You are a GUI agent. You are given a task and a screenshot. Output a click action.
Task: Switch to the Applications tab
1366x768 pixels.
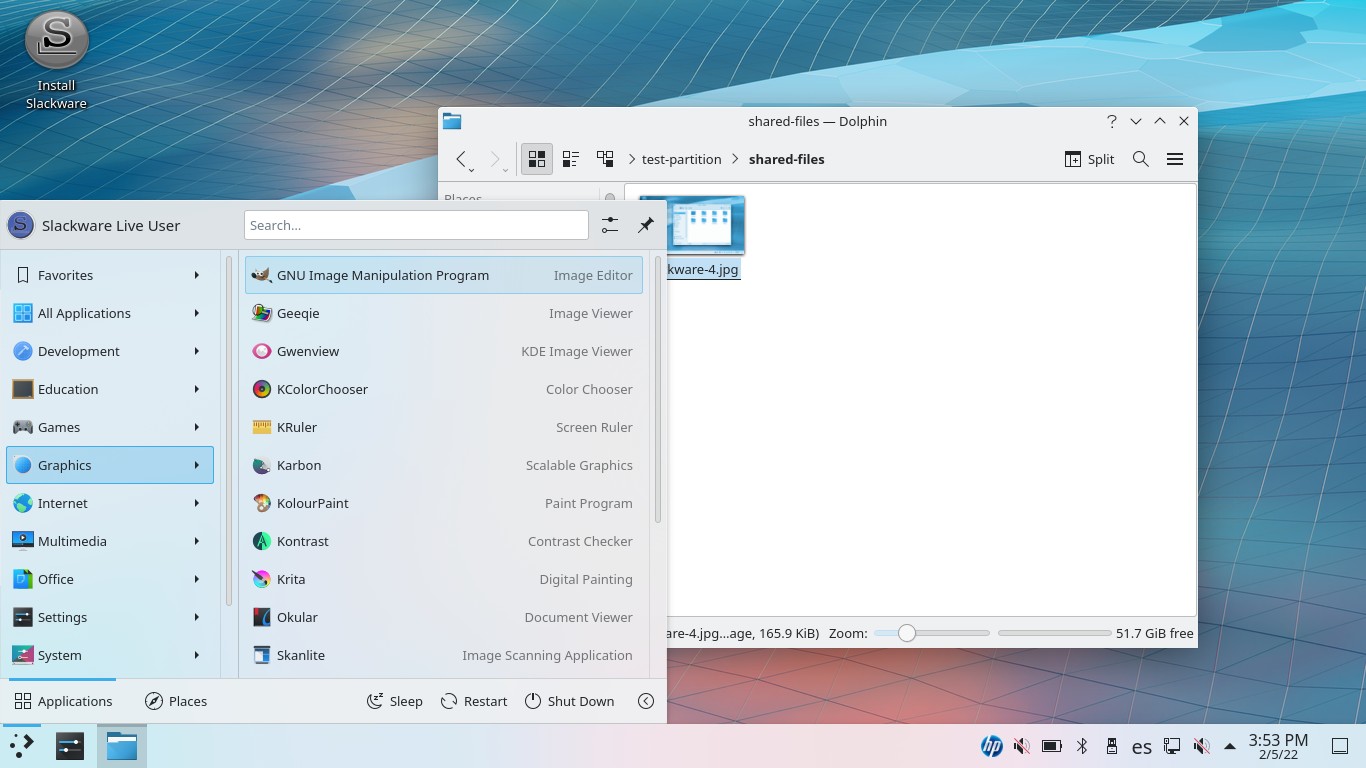pos(63,701)
